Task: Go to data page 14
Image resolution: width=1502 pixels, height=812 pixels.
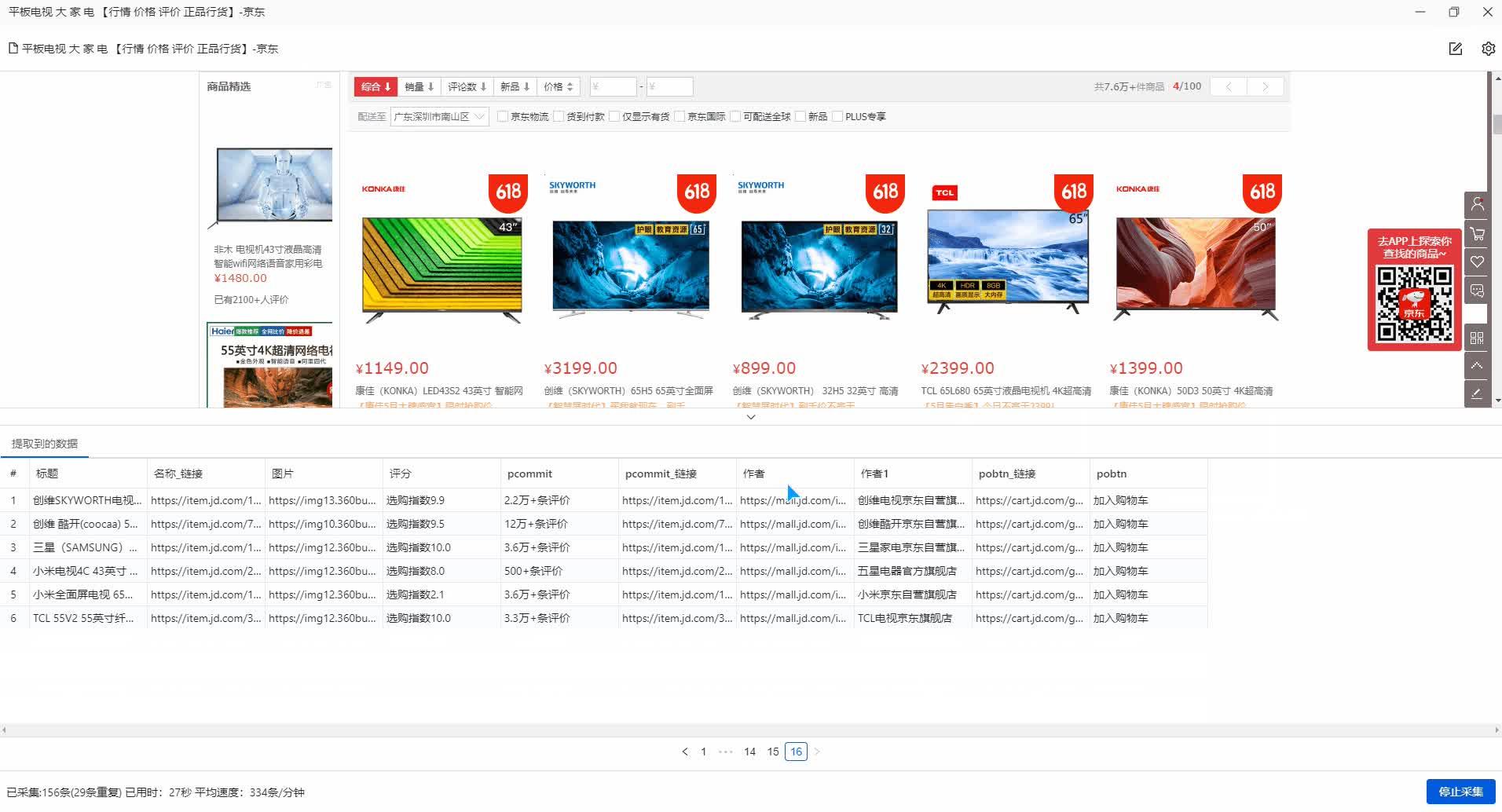Action: click(749, 752)
